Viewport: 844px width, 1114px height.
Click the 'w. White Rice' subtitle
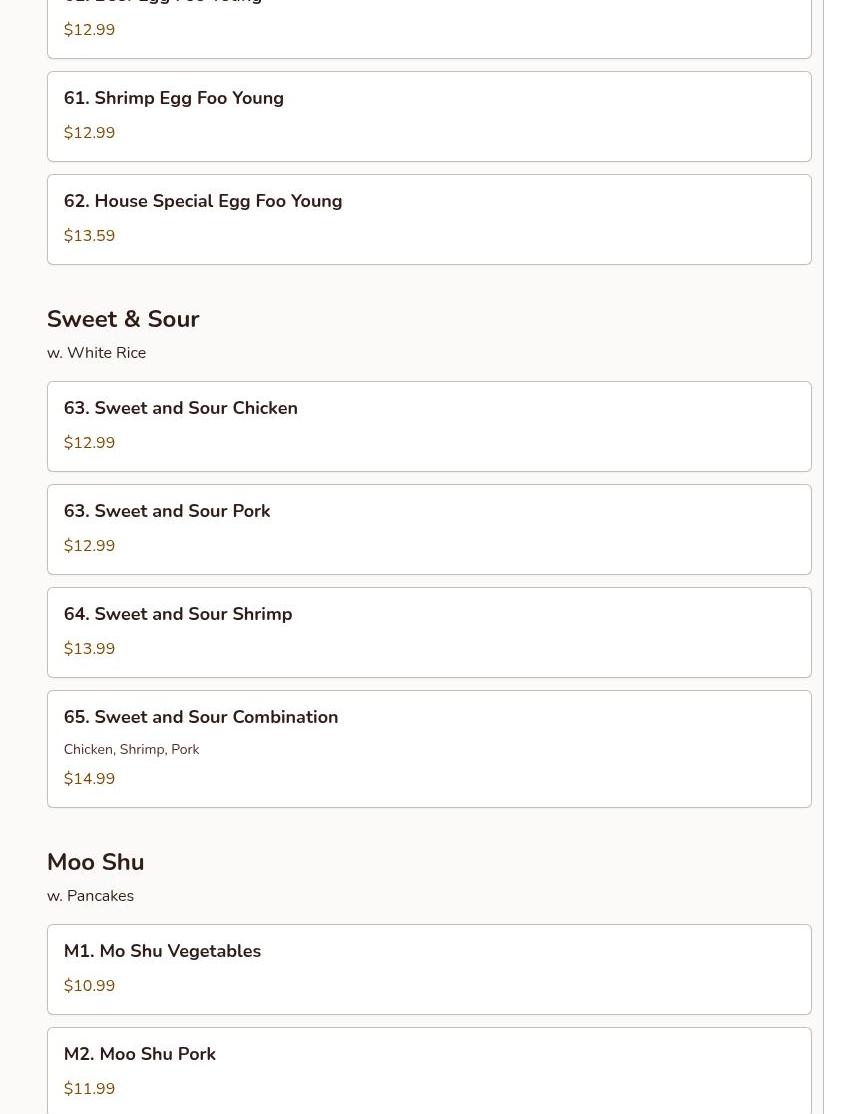(96, 353)
